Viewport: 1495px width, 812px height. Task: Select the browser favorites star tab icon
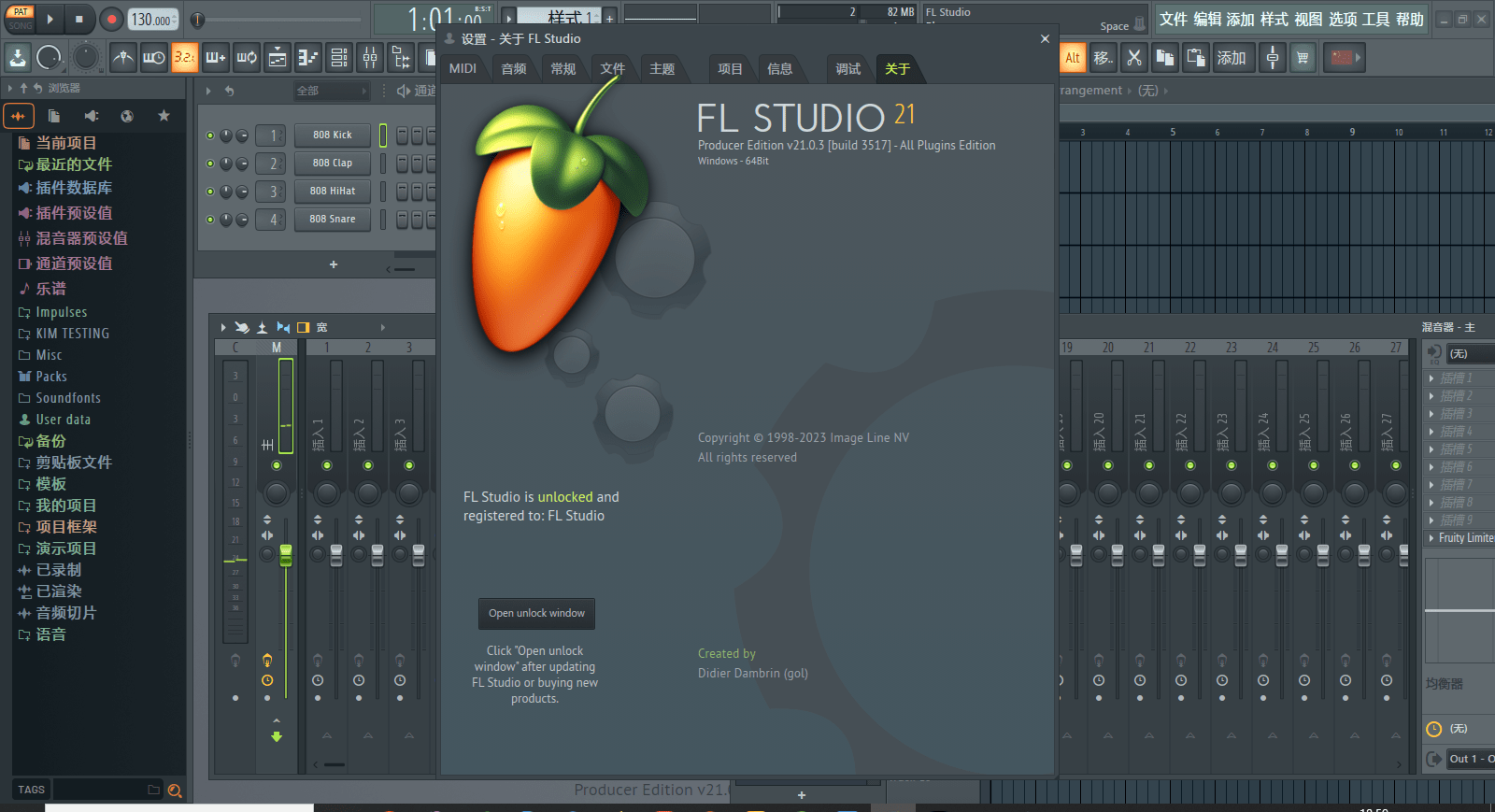pyautogui.click(x=164, y=116)
